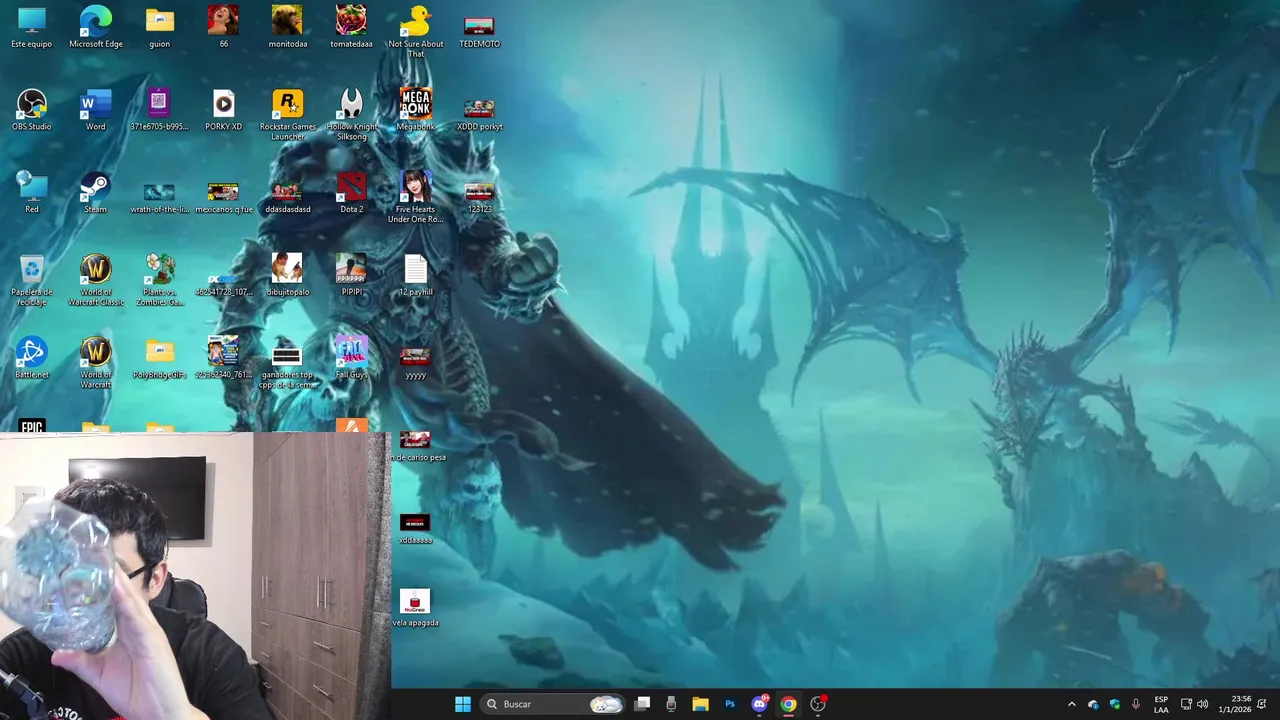Launch World of Warcraft (non-Classic) shortcut
1280x720 pixels.
[96, 363]
